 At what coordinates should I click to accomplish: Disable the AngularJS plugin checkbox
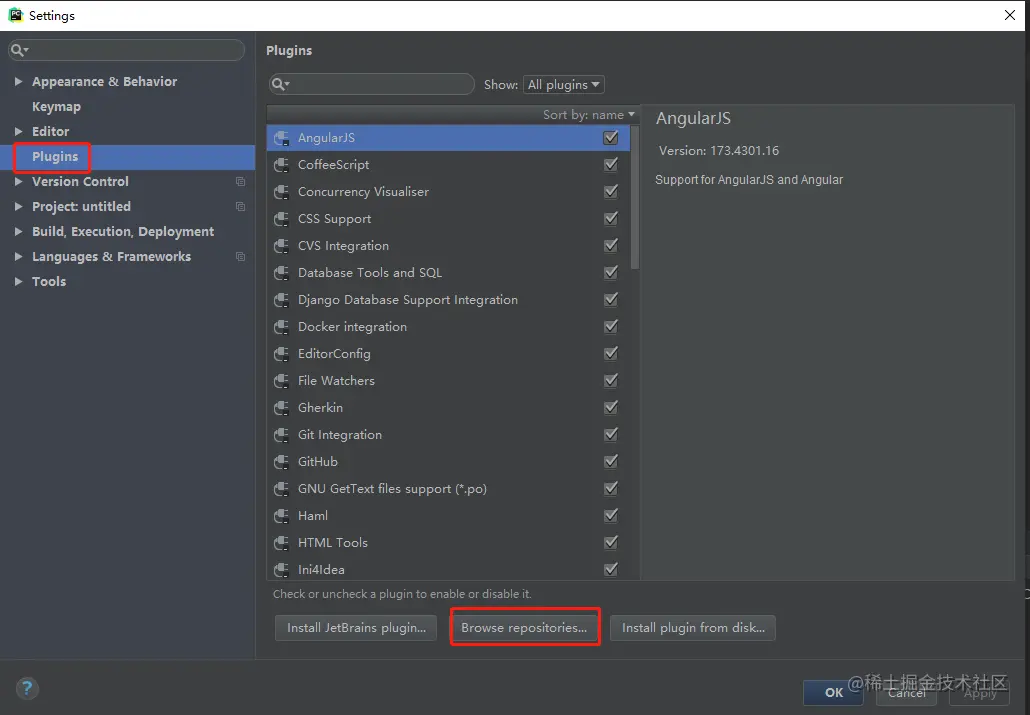(611, 137)
